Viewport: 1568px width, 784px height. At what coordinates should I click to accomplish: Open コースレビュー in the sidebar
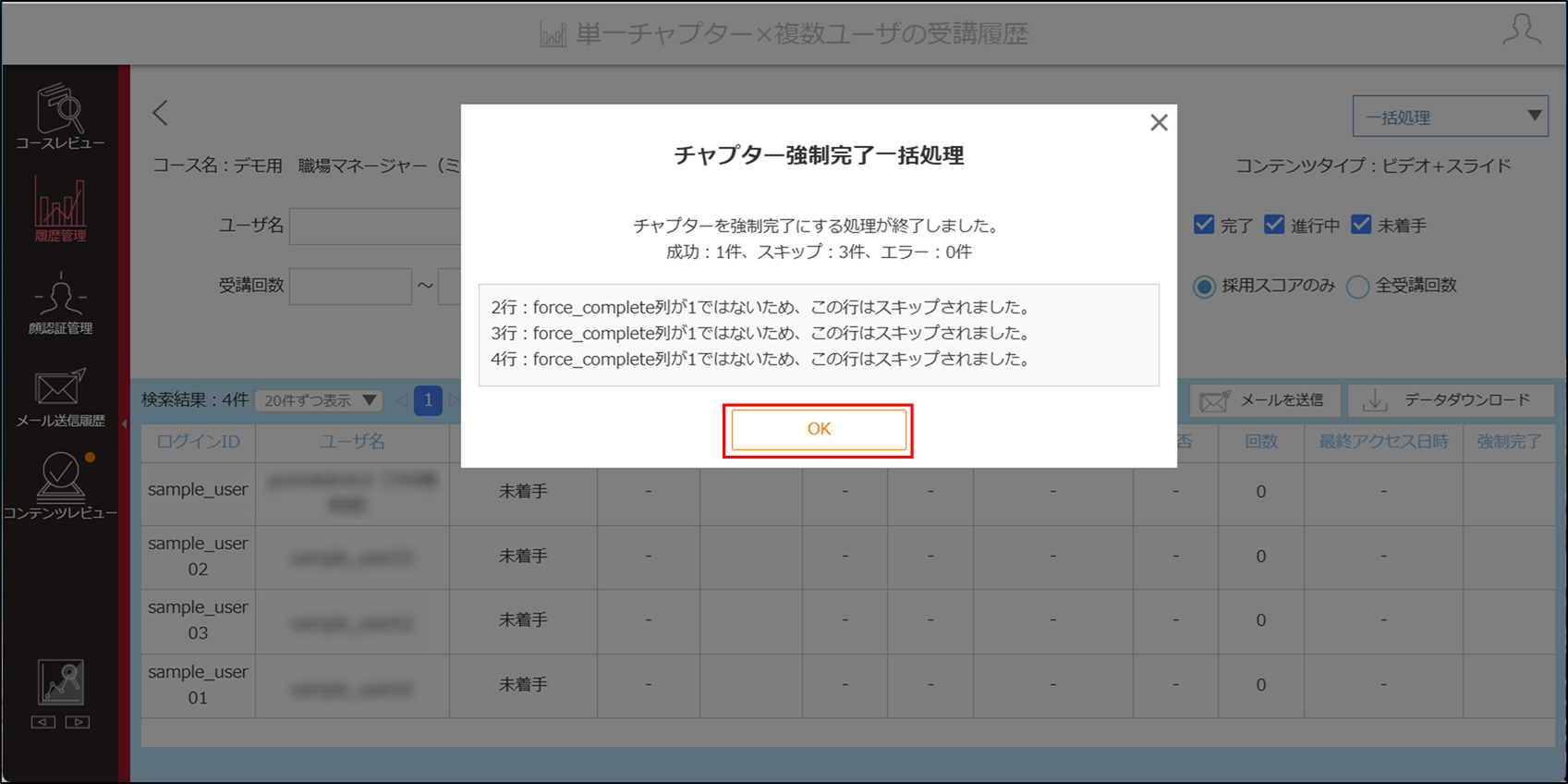tap(60, 117)
